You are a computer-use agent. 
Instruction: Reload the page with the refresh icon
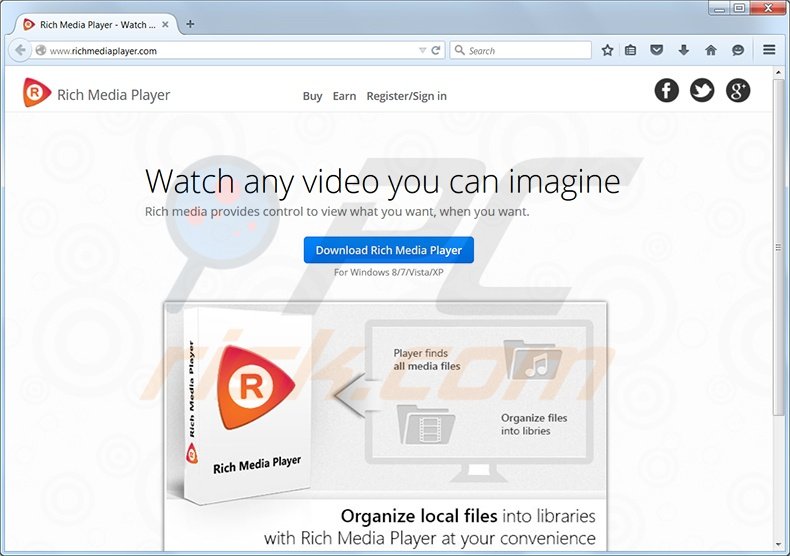436,50
